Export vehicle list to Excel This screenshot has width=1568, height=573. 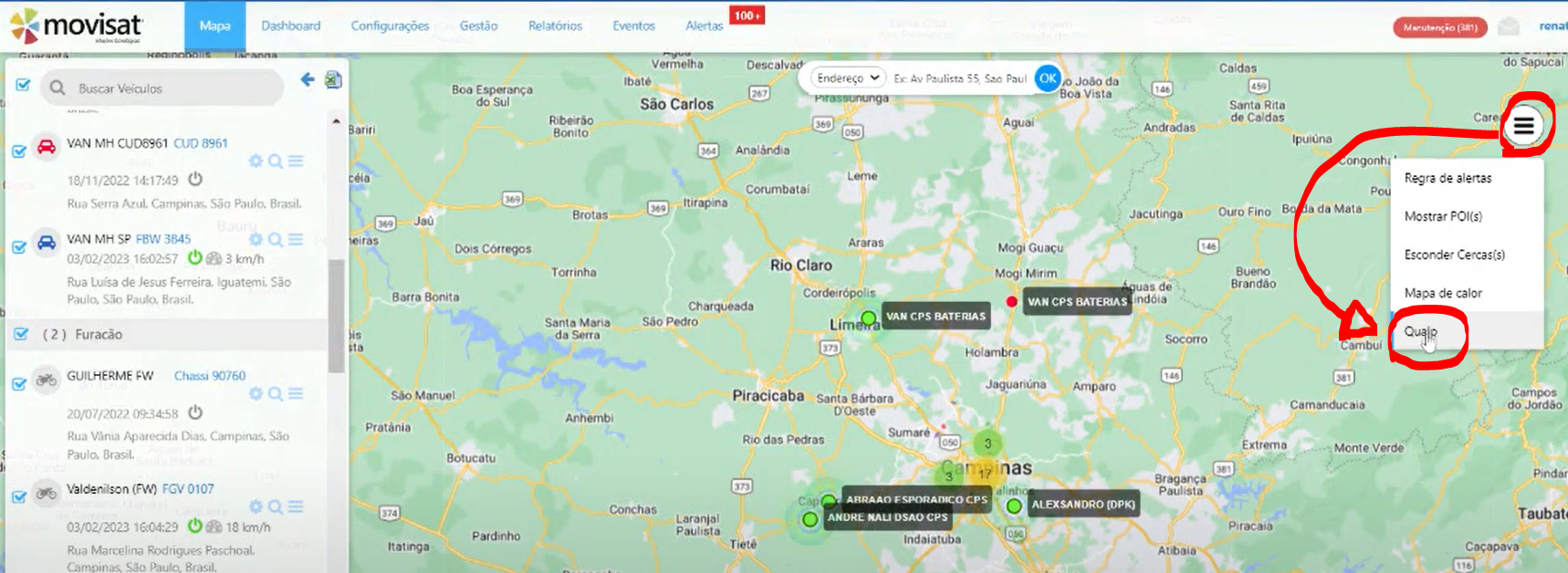click(x=334, y=80)
